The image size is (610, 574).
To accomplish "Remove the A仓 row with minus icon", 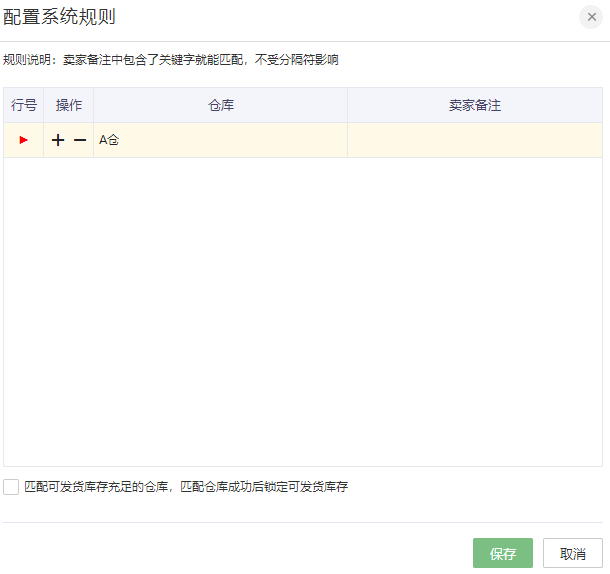I will 80,140.
